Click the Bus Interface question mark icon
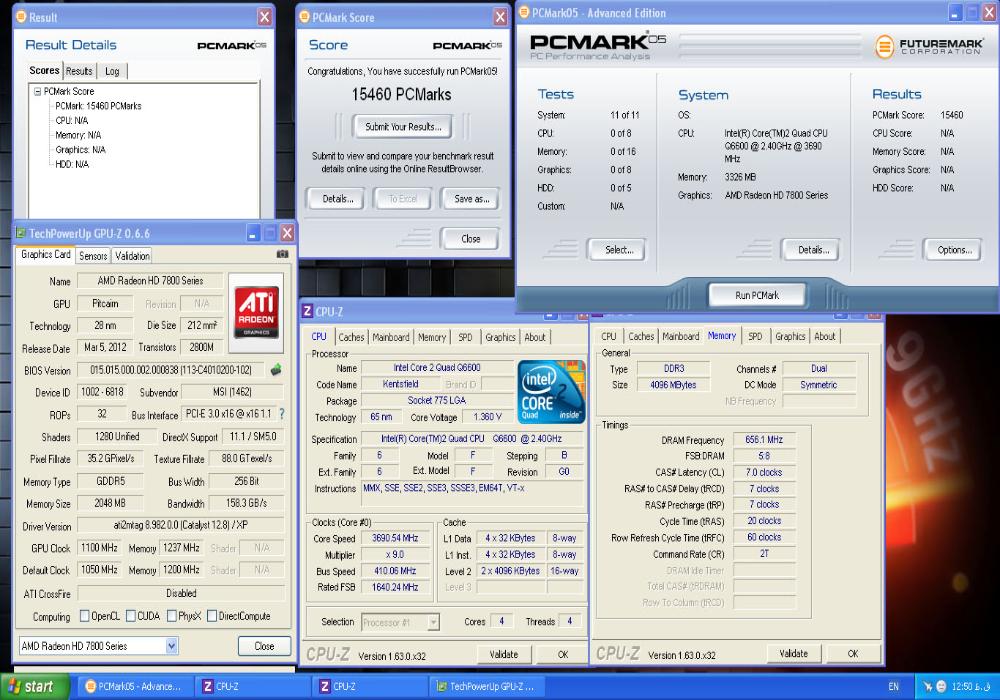 point(282,414)
